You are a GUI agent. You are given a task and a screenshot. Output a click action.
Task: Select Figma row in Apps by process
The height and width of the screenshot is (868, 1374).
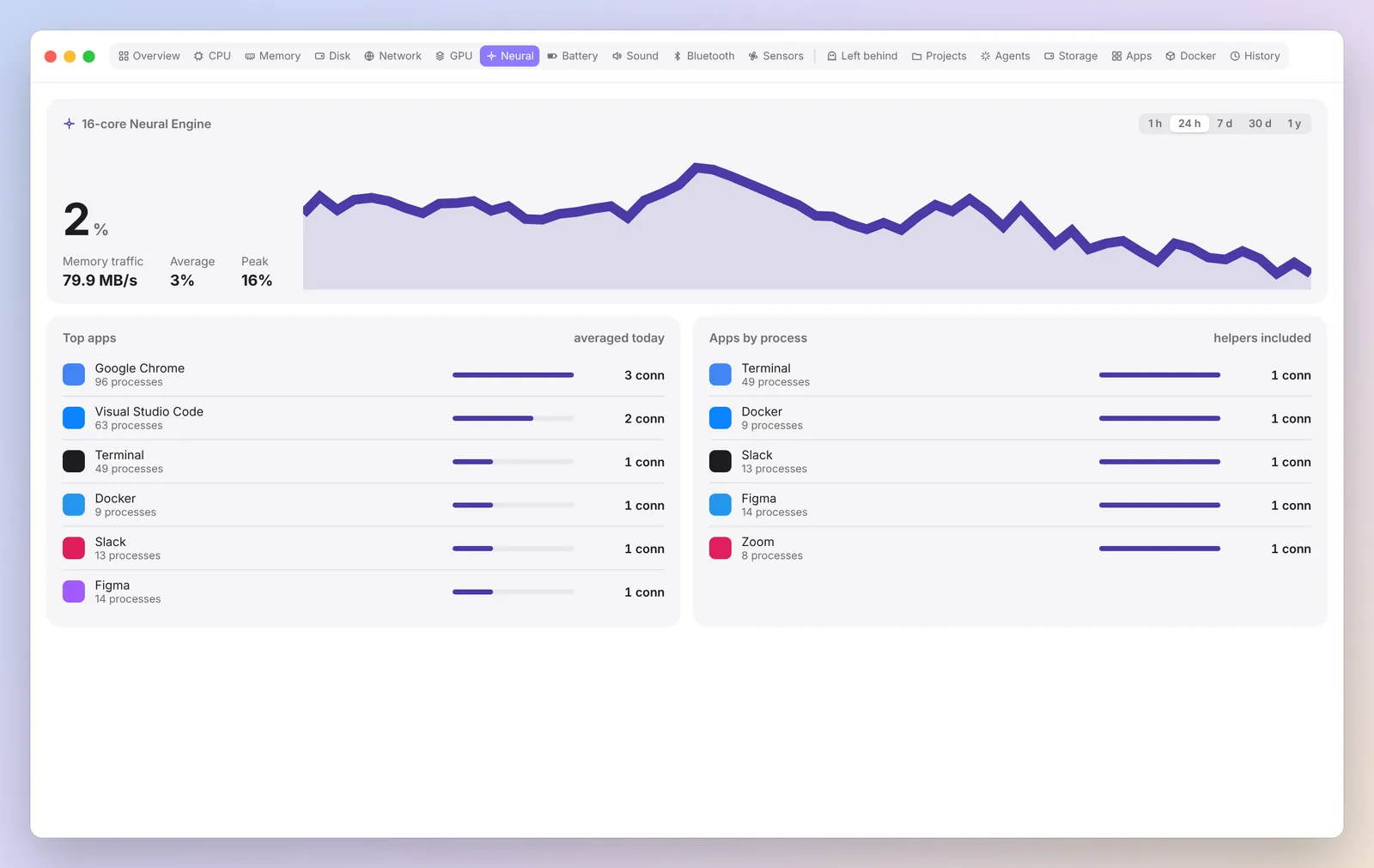coord(1010,505)
